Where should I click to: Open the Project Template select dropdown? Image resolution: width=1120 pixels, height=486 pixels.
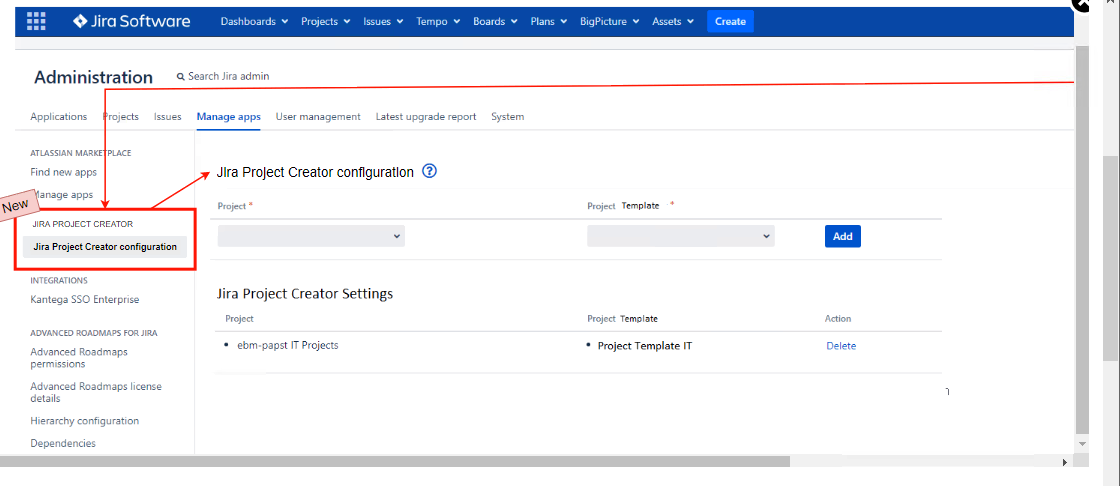[x=681, y=236]
